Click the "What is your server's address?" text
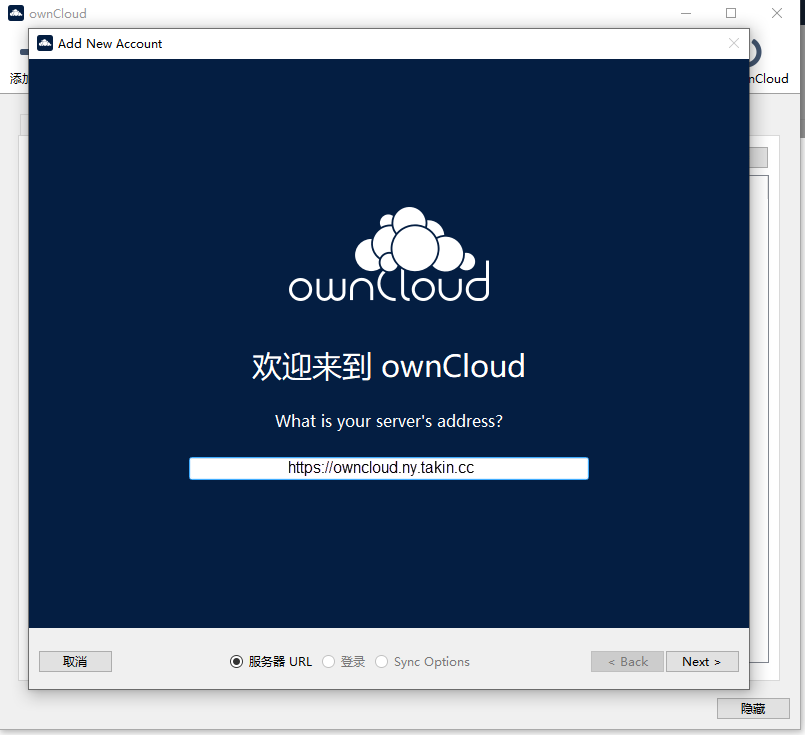This screenshot has height=735, width=805. click(x=389, y=421)
